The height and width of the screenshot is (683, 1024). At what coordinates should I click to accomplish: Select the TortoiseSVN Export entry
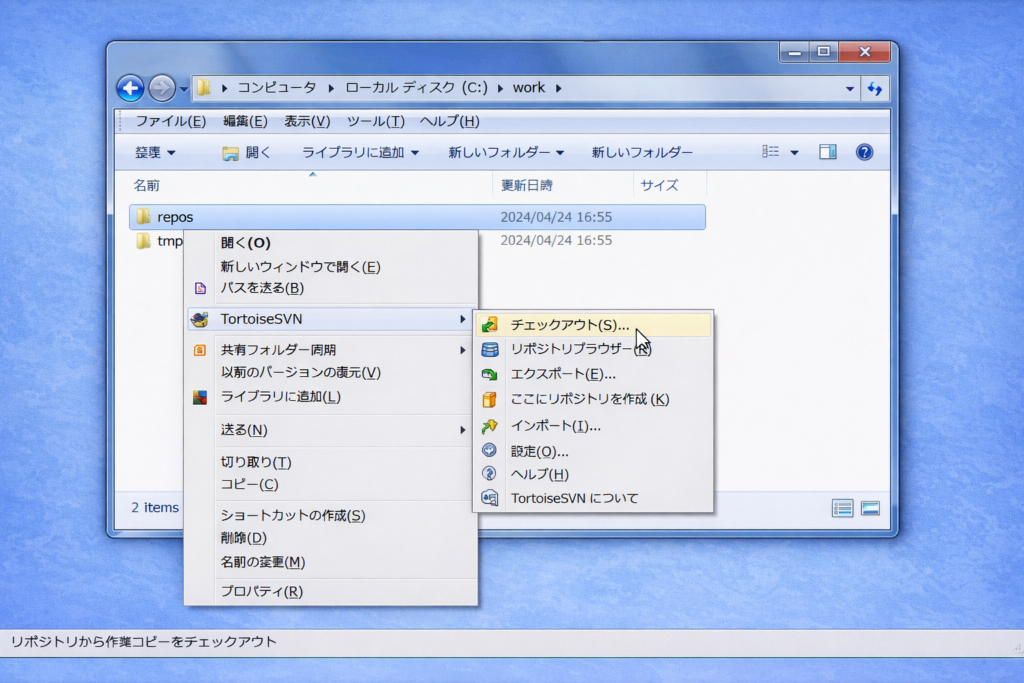tap(563, 374)
